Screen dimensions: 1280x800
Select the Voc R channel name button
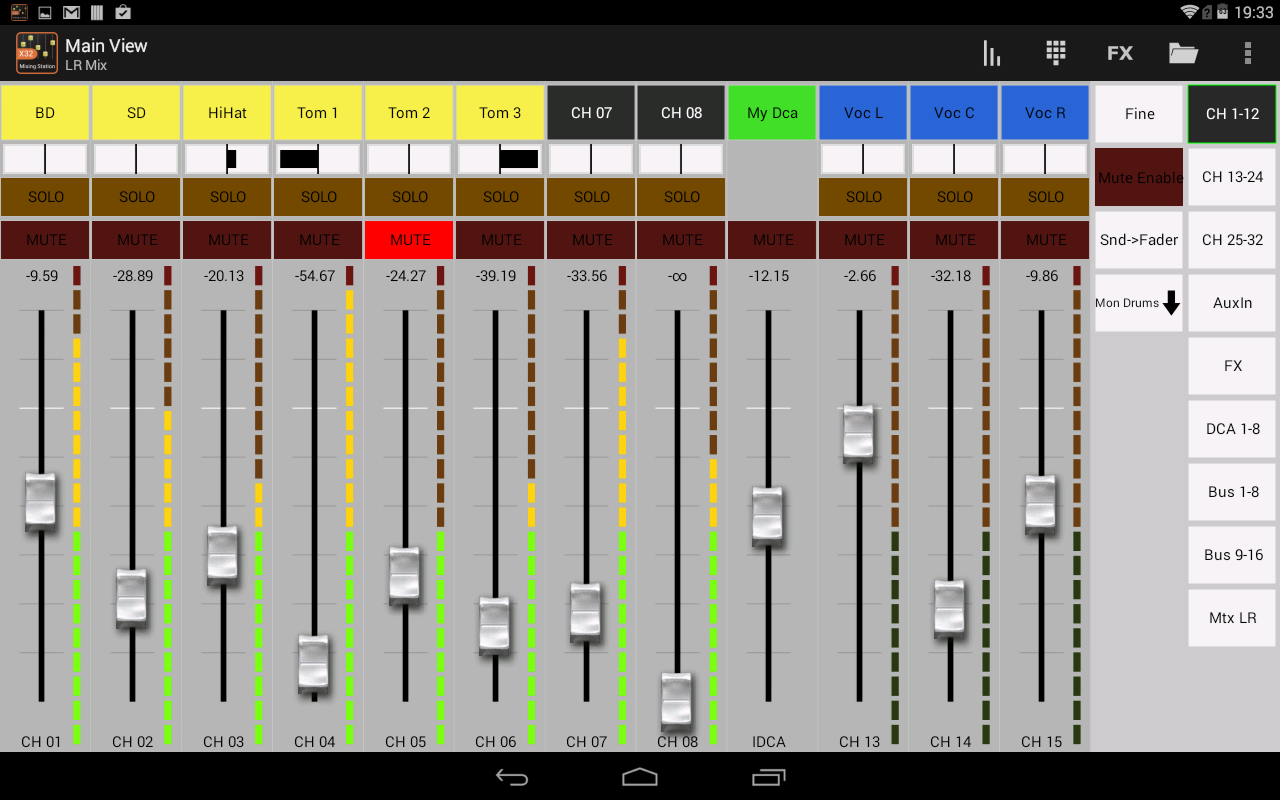tap(1045, 113)
